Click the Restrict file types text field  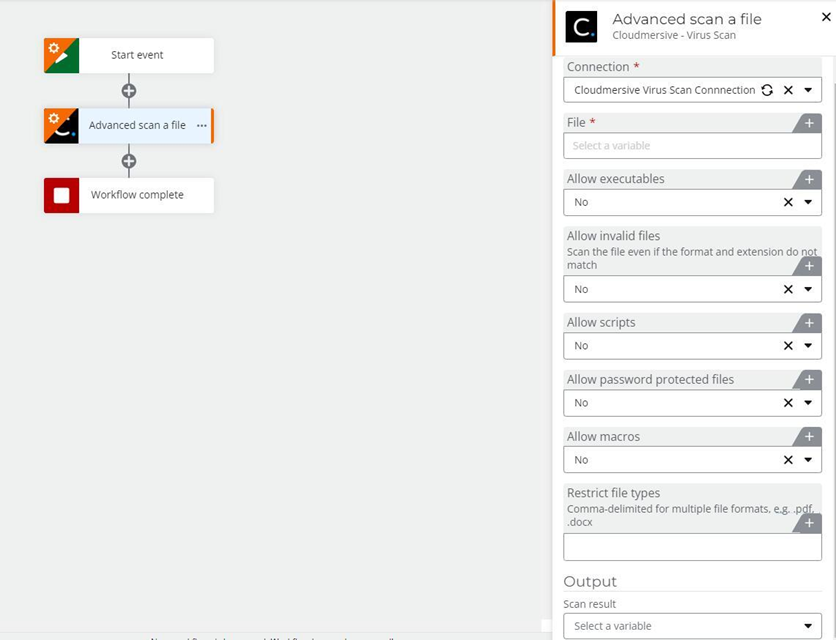tap(692, 547)
